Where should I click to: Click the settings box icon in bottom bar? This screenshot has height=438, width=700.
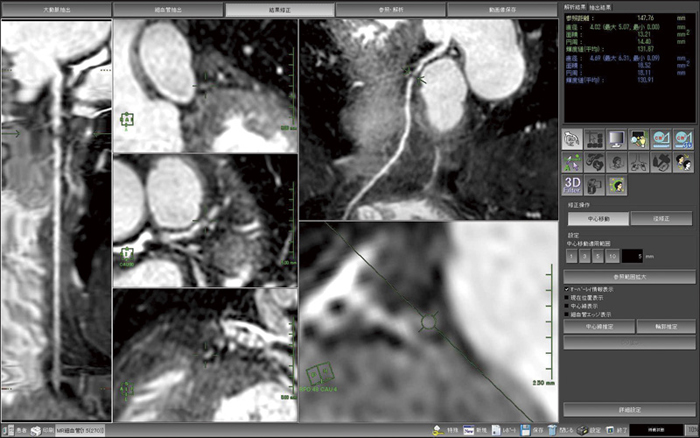582,430
